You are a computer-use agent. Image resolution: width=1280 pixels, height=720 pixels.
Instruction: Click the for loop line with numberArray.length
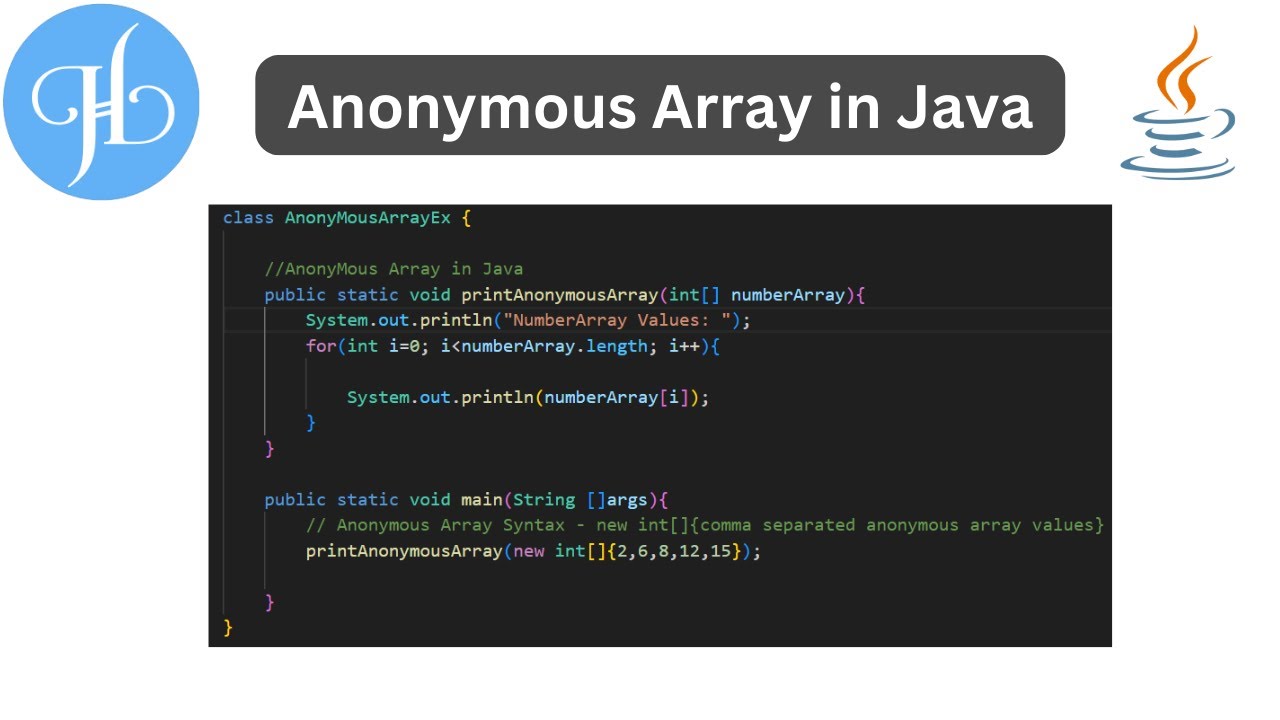[x=513, y=346]
